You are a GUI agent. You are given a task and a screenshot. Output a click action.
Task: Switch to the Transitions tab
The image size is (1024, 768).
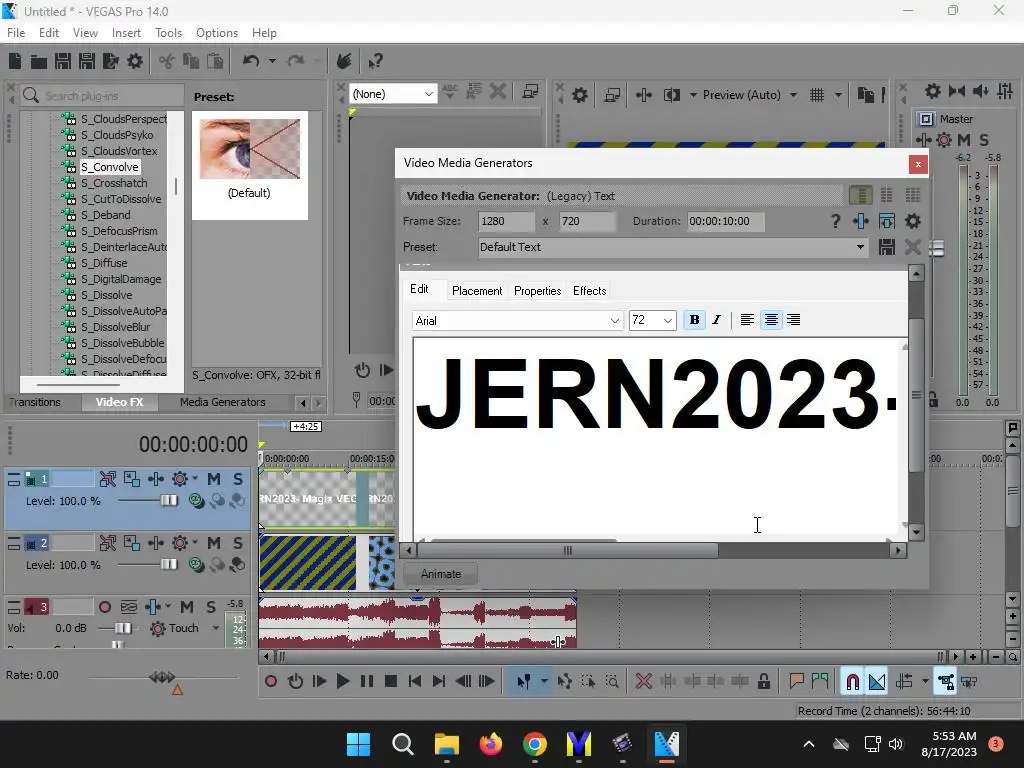[x=35, y=402]
